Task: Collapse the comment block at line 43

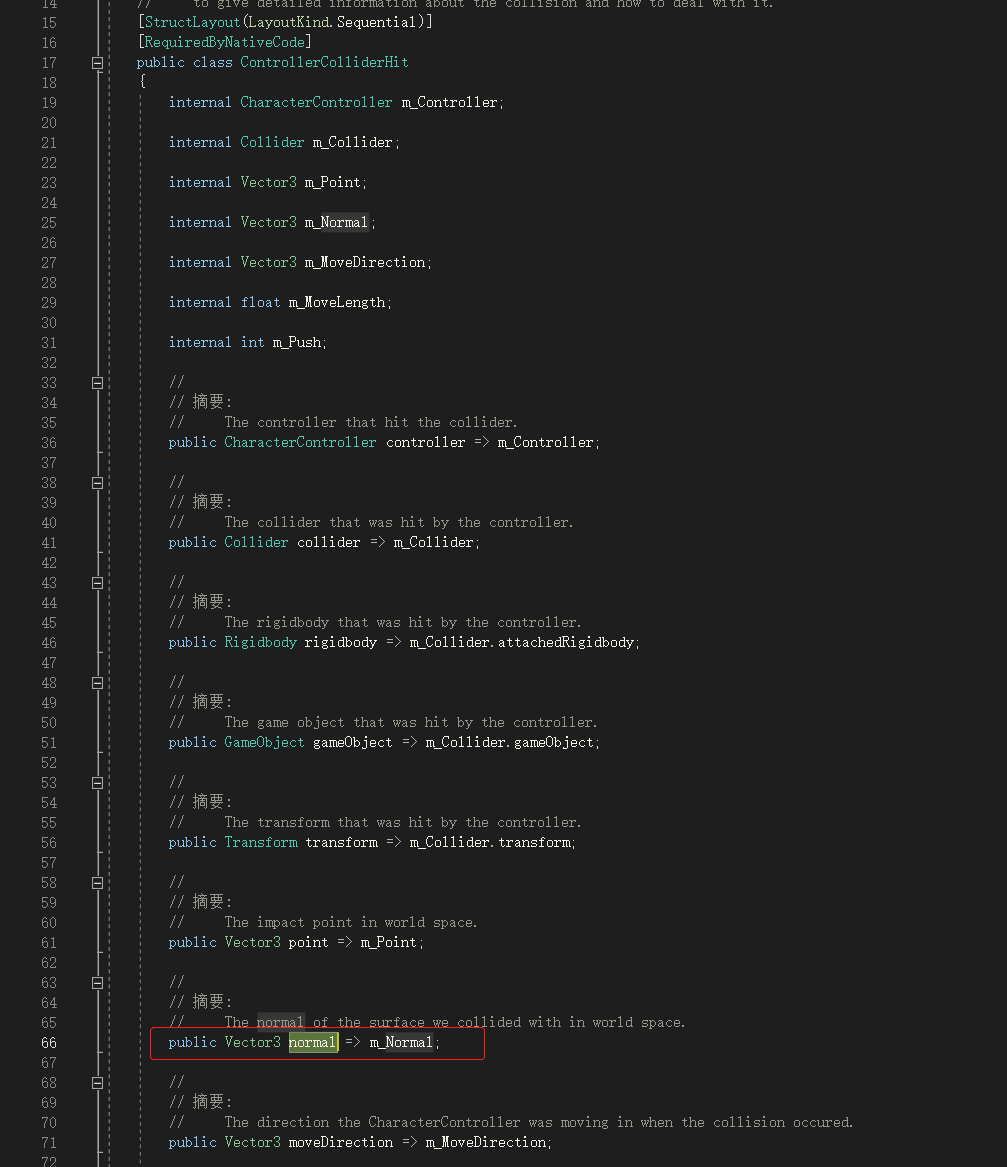Action: (x=97, y=583)
